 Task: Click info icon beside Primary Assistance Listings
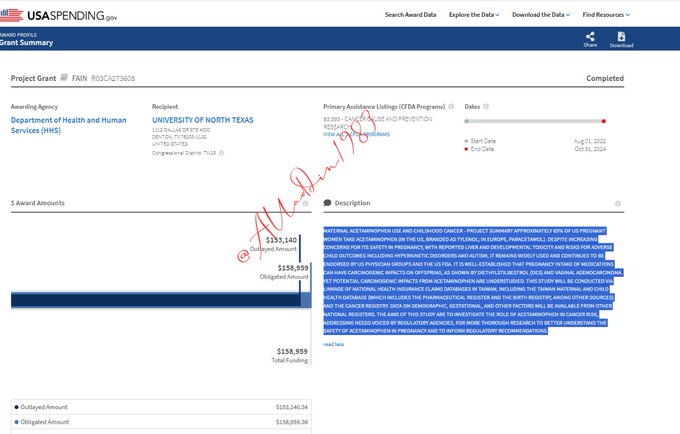[452, 105]
